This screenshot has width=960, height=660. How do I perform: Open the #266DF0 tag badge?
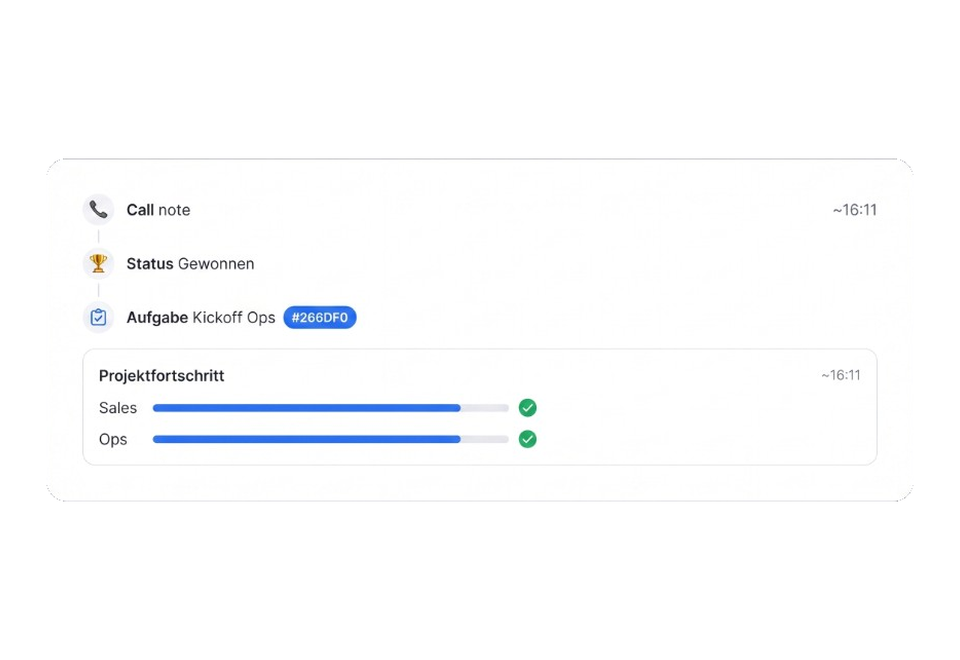coord(320,318)
